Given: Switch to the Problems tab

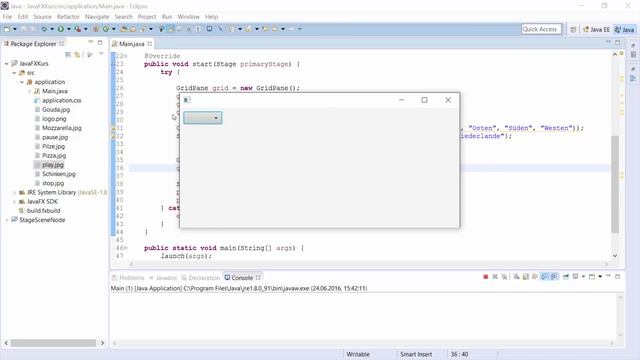Looking at the screenshot, I should 128,278.
